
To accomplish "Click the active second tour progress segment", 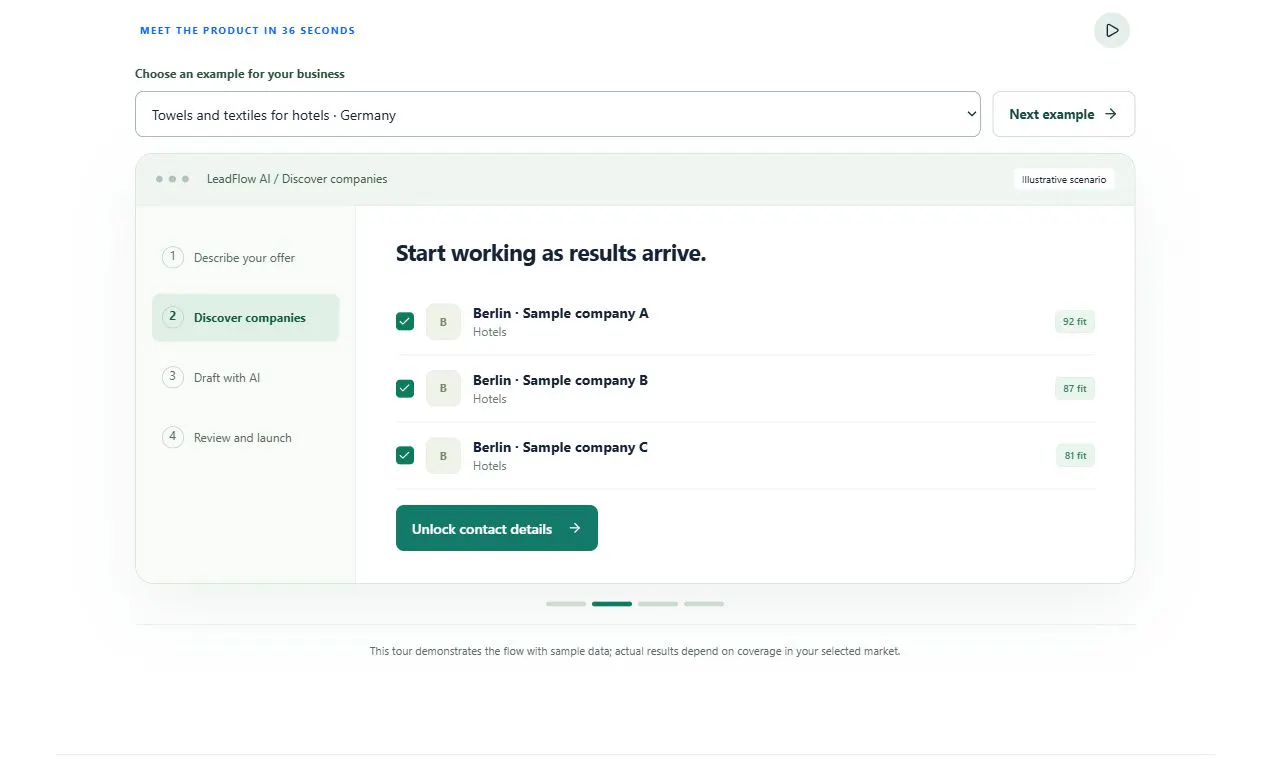I will click(x=612, y=604).
